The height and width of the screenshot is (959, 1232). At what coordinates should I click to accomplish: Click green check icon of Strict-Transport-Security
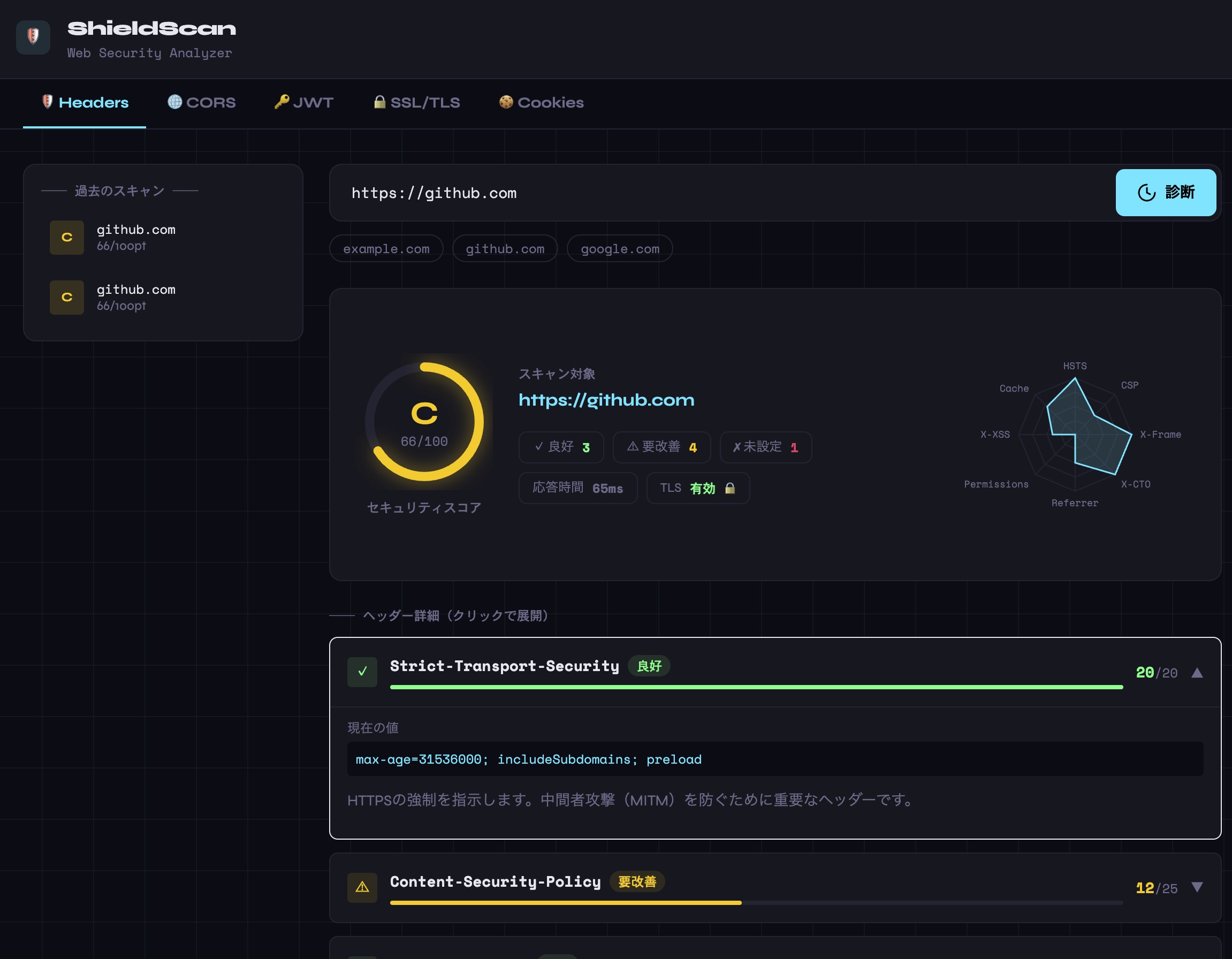coord(362,672)
